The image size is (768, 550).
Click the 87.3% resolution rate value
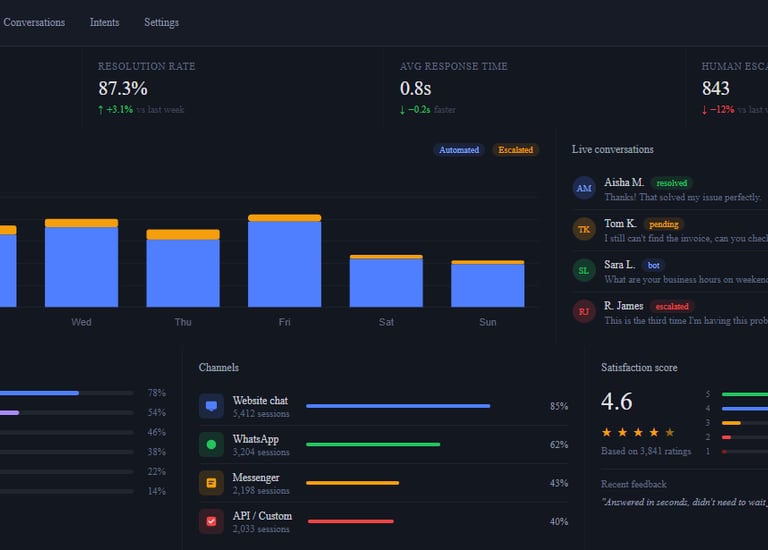[123, 89]
